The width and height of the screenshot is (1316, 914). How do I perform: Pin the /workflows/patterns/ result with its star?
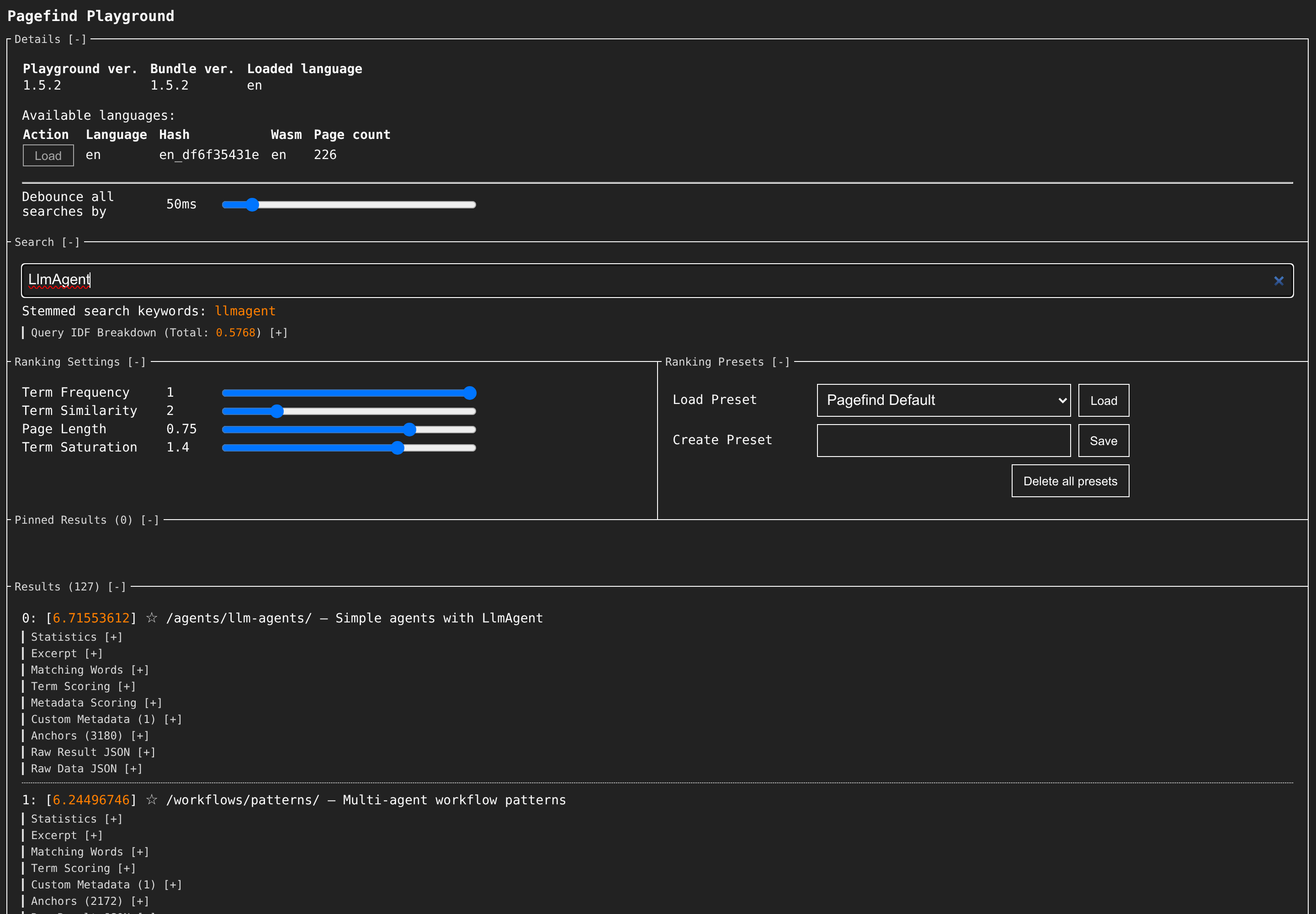(152, 800)
